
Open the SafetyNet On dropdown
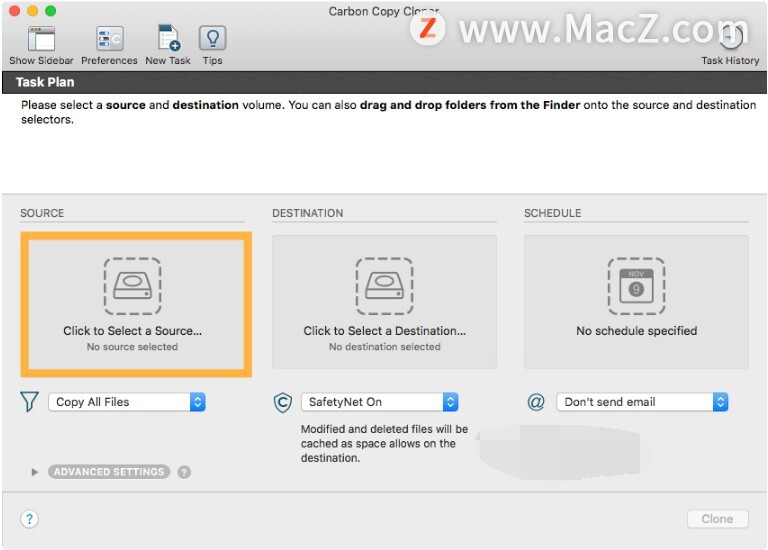coord(380,402)
